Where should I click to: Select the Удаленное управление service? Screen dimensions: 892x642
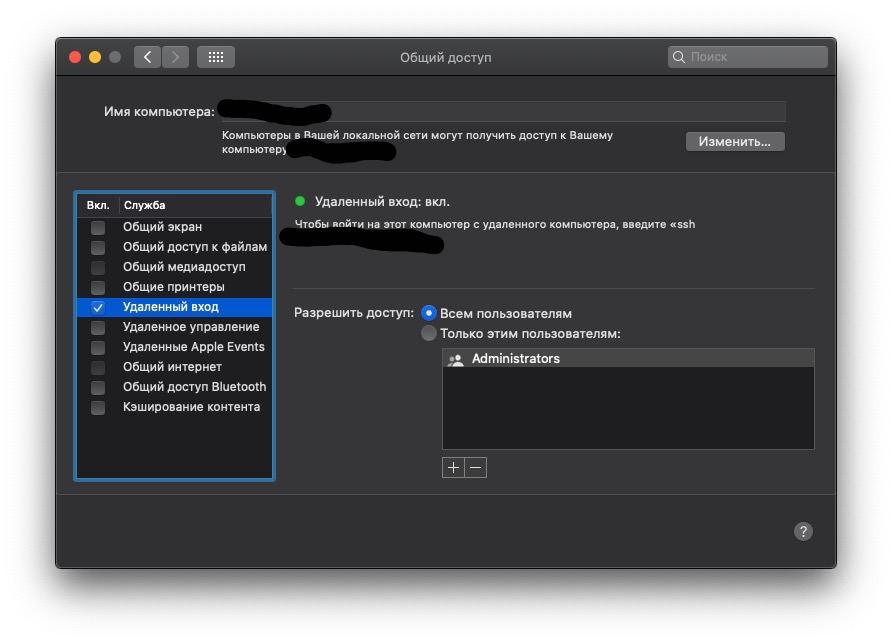point(174,327)
